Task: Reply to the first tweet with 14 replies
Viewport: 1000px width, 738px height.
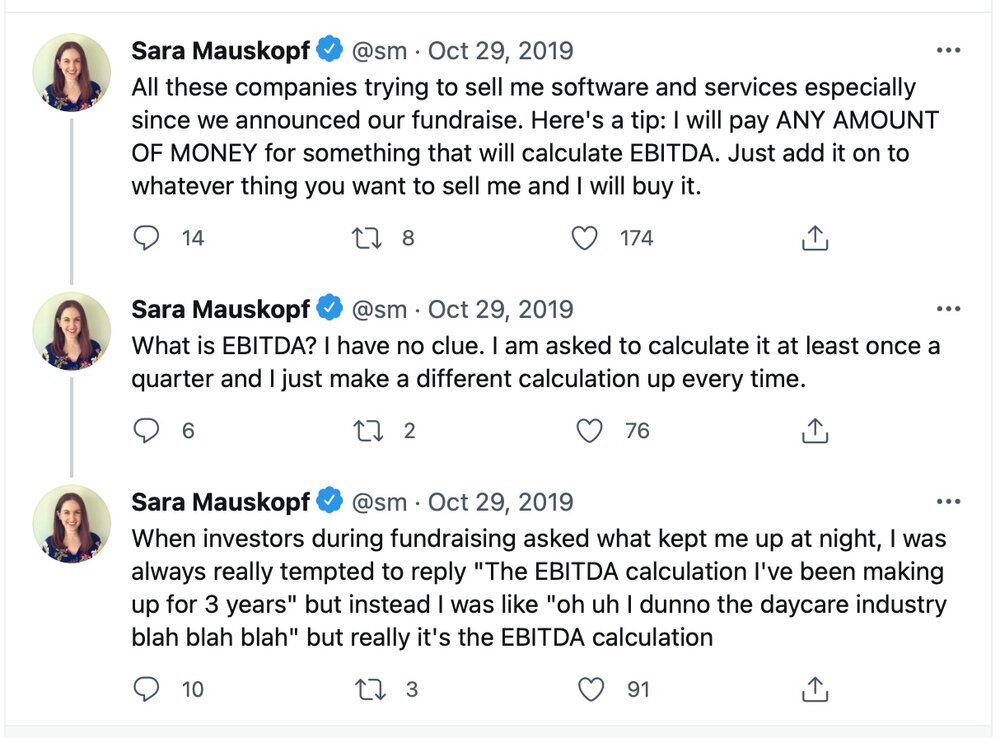Action: coord(146,238)
